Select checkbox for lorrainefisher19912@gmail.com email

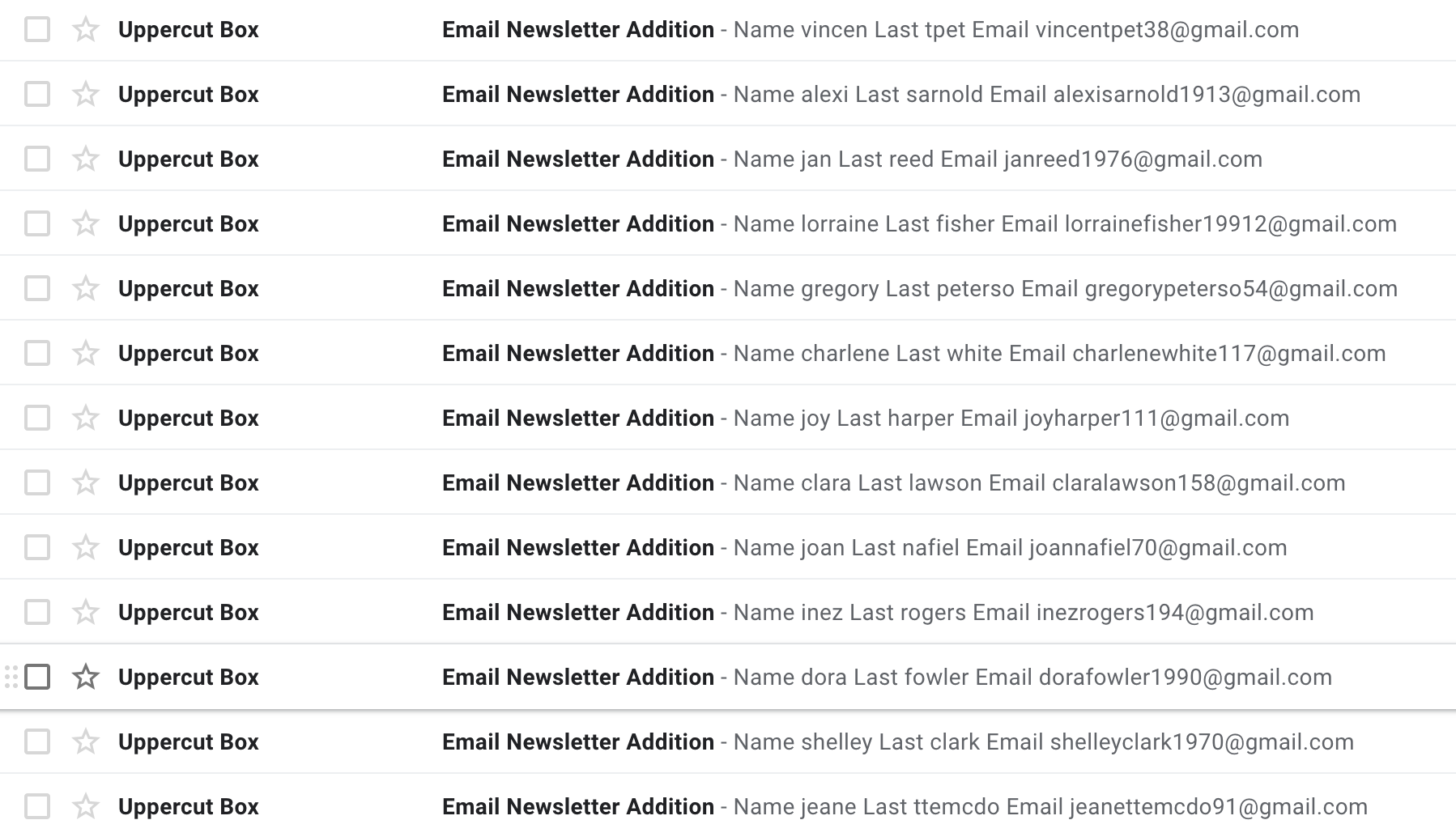tap(37, 224)
